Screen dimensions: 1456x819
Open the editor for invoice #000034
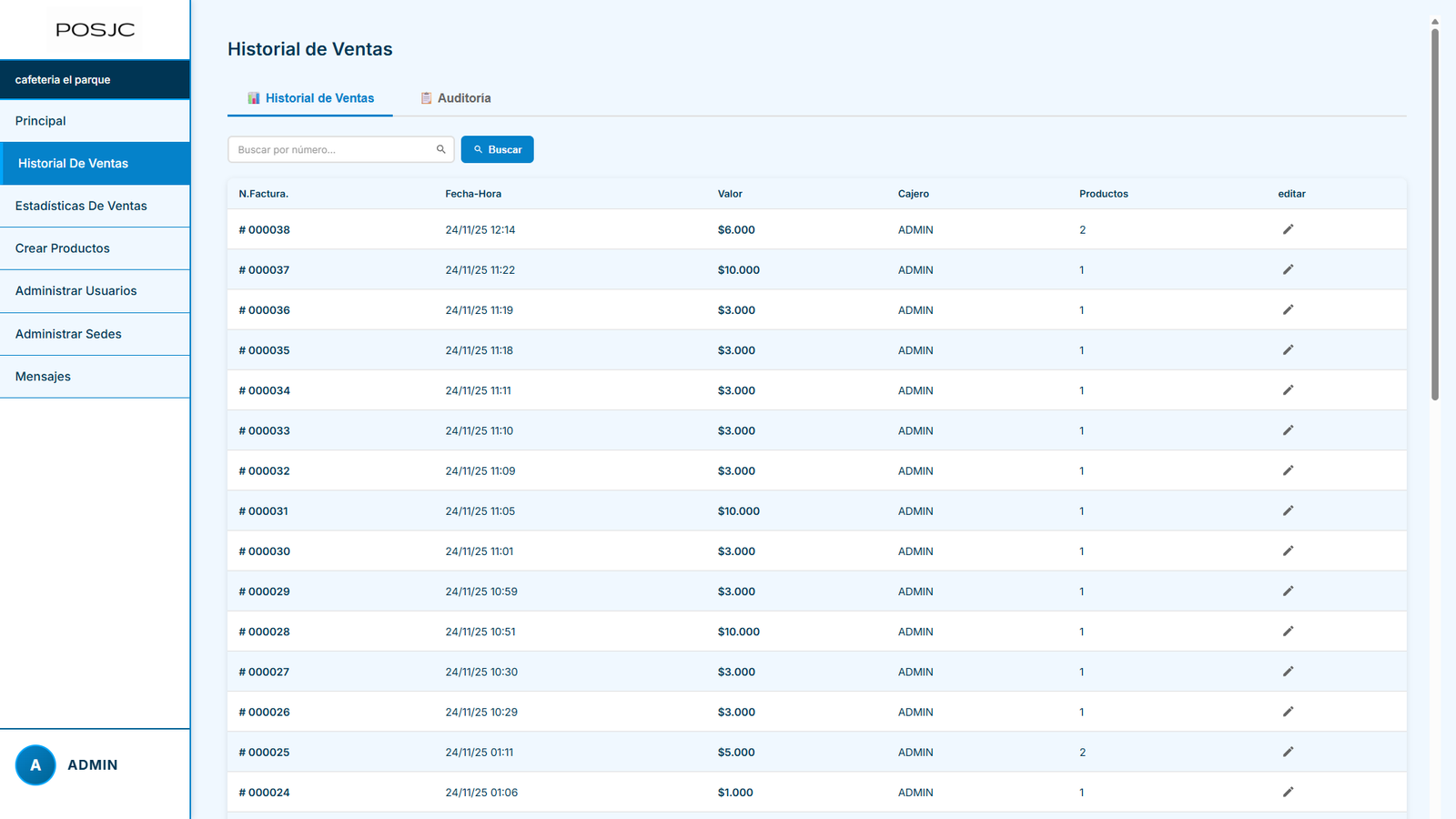tap(1288, 390)
